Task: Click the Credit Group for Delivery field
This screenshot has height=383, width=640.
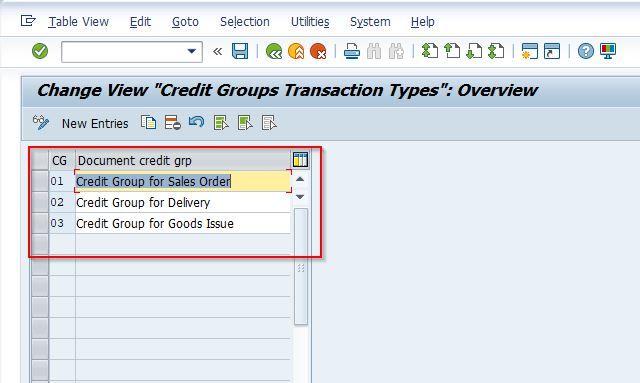Action: [183, 203]
